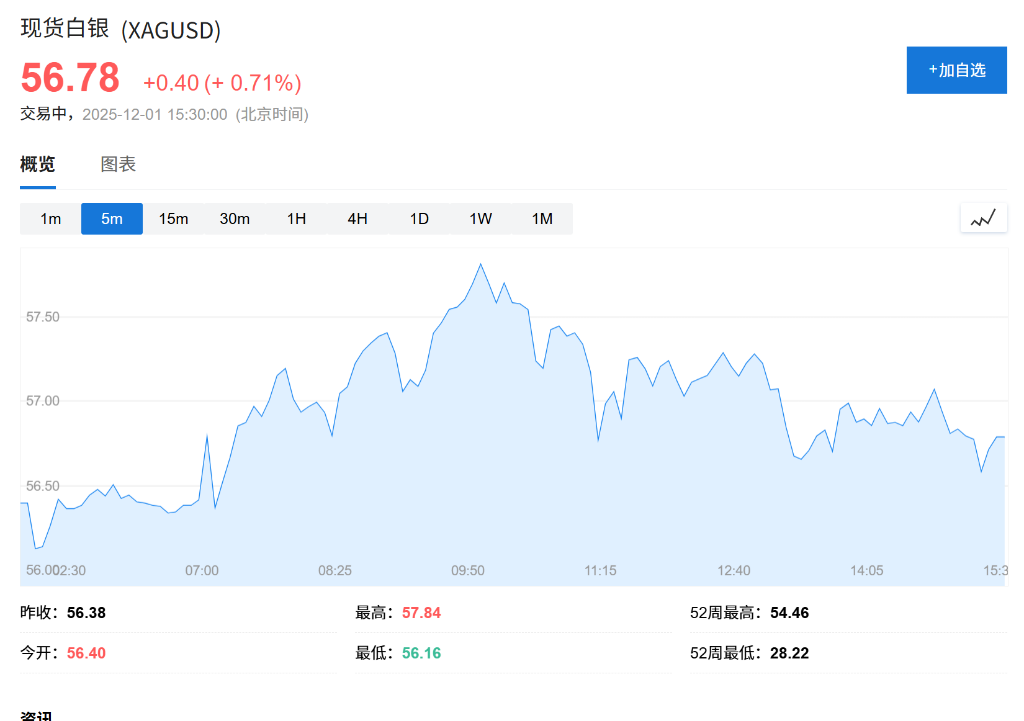The image size is (1024, 721).
Task: Select the 5m timeframe
Action: (111, 218)
